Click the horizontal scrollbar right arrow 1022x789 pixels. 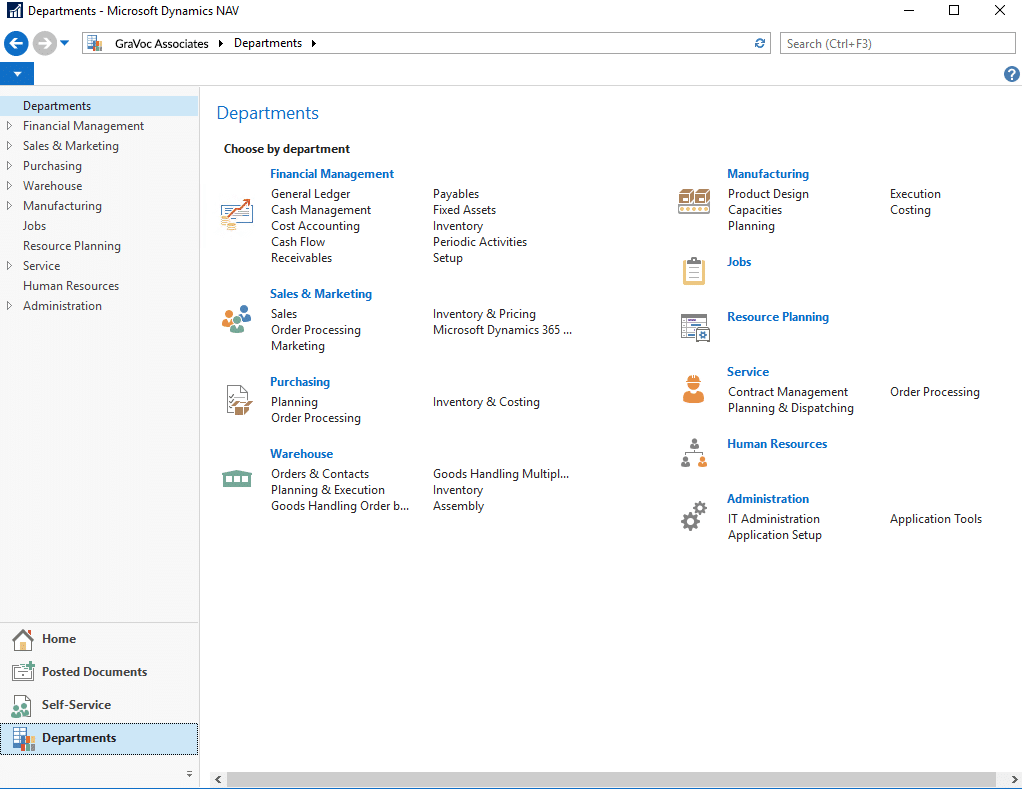click(1014, 779)
